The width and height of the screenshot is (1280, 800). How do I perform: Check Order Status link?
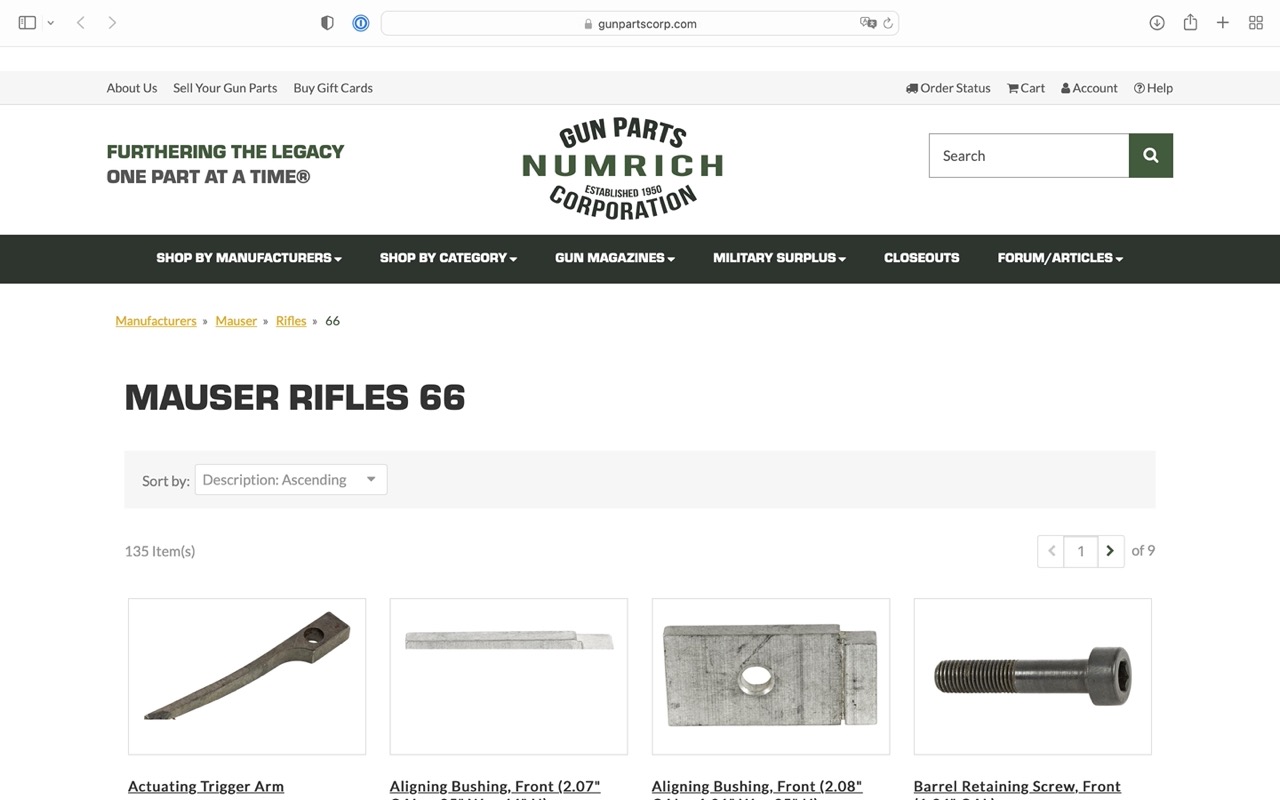948,88
